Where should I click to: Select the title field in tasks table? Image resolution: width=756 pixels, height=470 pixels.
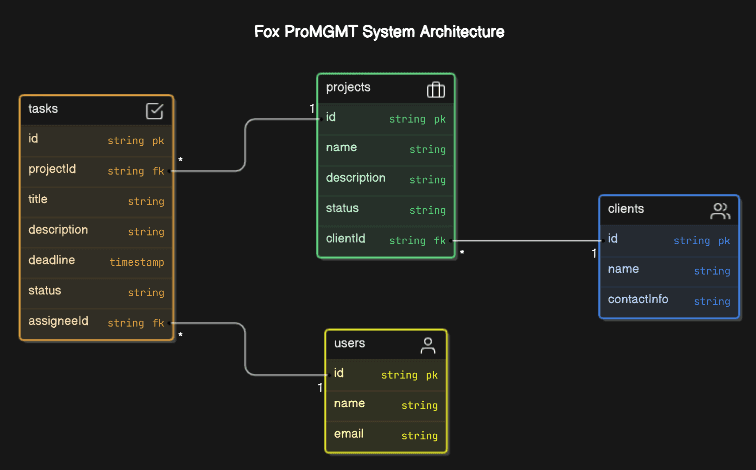(96, 200)
